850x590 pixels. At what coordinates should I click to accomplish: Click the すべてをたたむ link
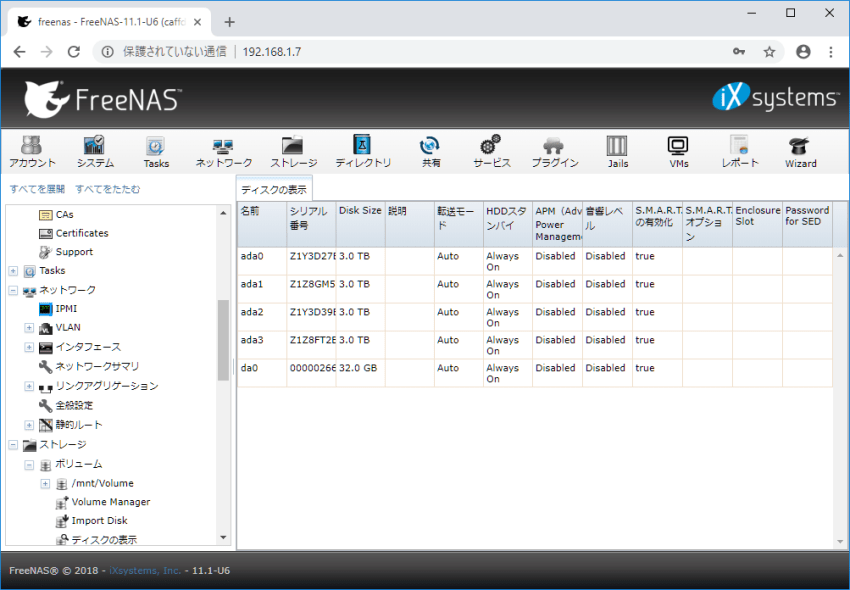pyautogui.click(x=107, y=189)
